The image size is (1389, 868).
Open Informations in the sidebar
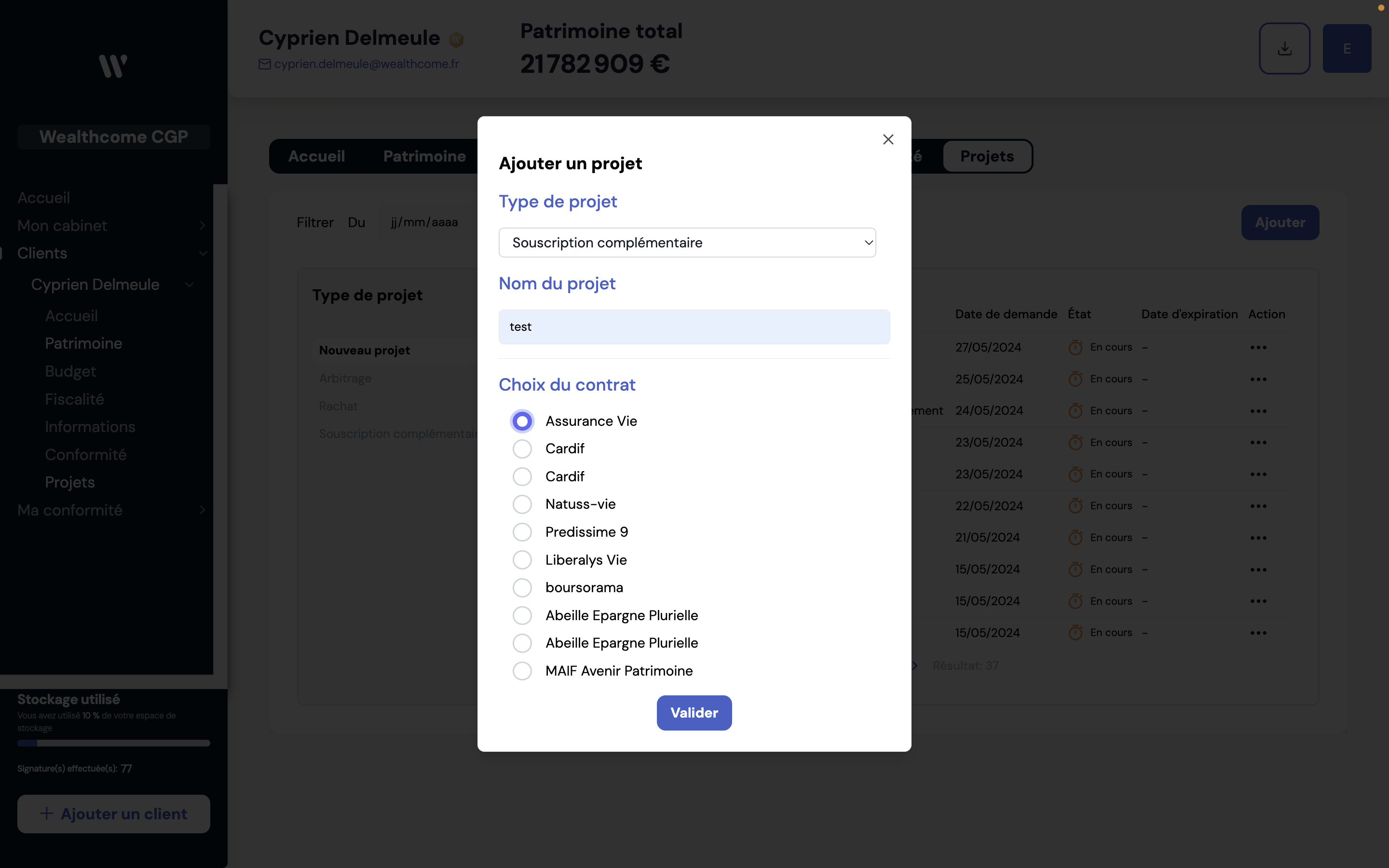point(90,427)
